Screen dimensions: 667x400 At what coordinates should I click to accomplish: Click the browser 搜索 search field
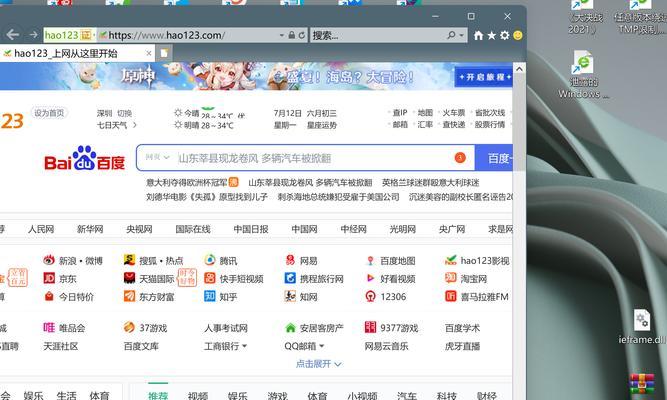[x=376, y=35]
